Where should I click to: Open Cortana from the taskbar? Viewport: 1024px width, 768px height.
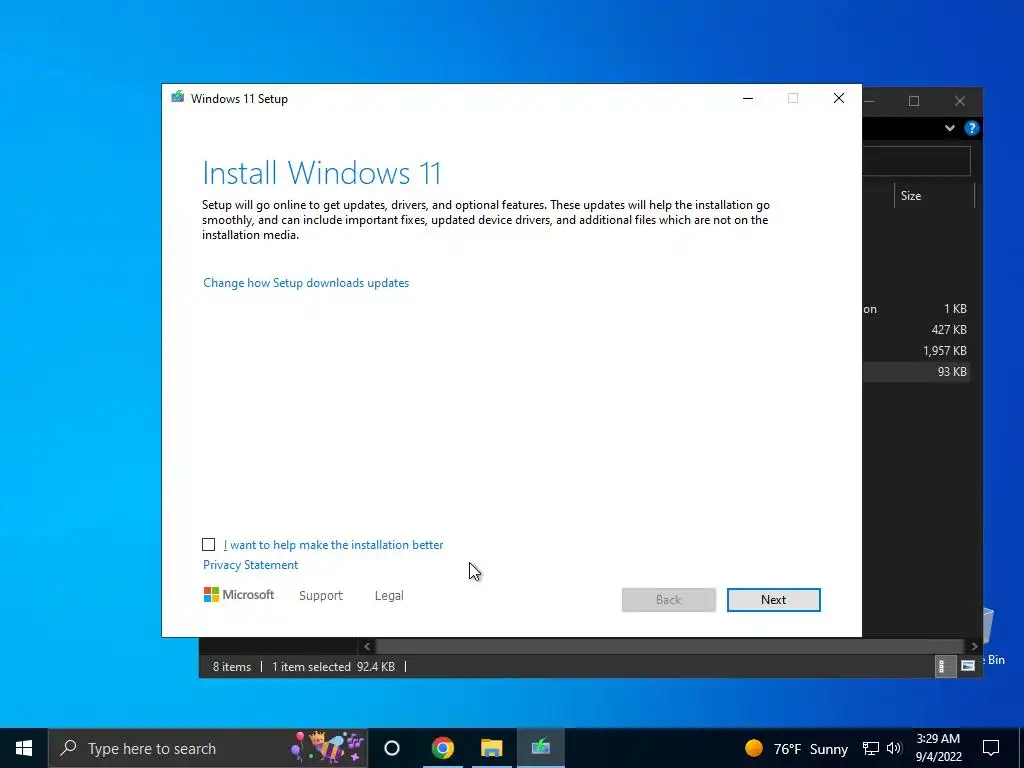[x=392, y=748]
